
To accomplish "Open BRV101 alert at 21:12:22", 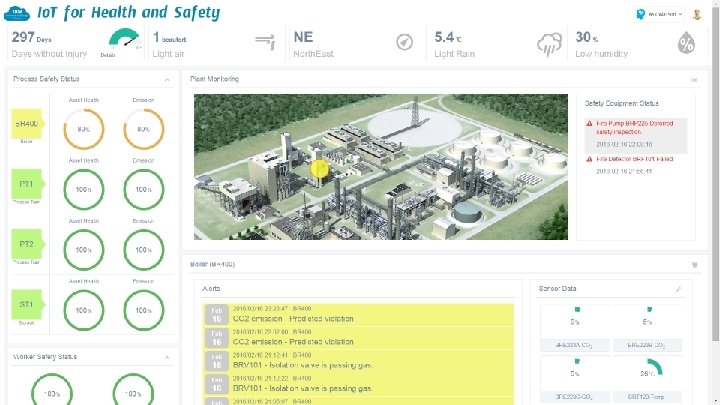I will pyautogui.click(x=358, y=384).
